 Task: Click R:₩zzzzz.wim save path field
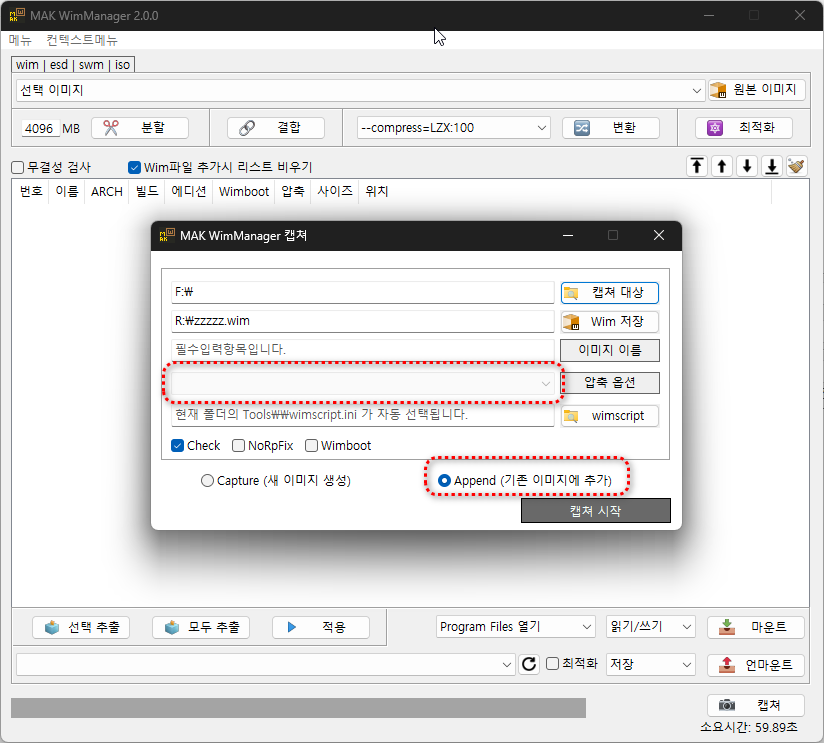[363, 321]
